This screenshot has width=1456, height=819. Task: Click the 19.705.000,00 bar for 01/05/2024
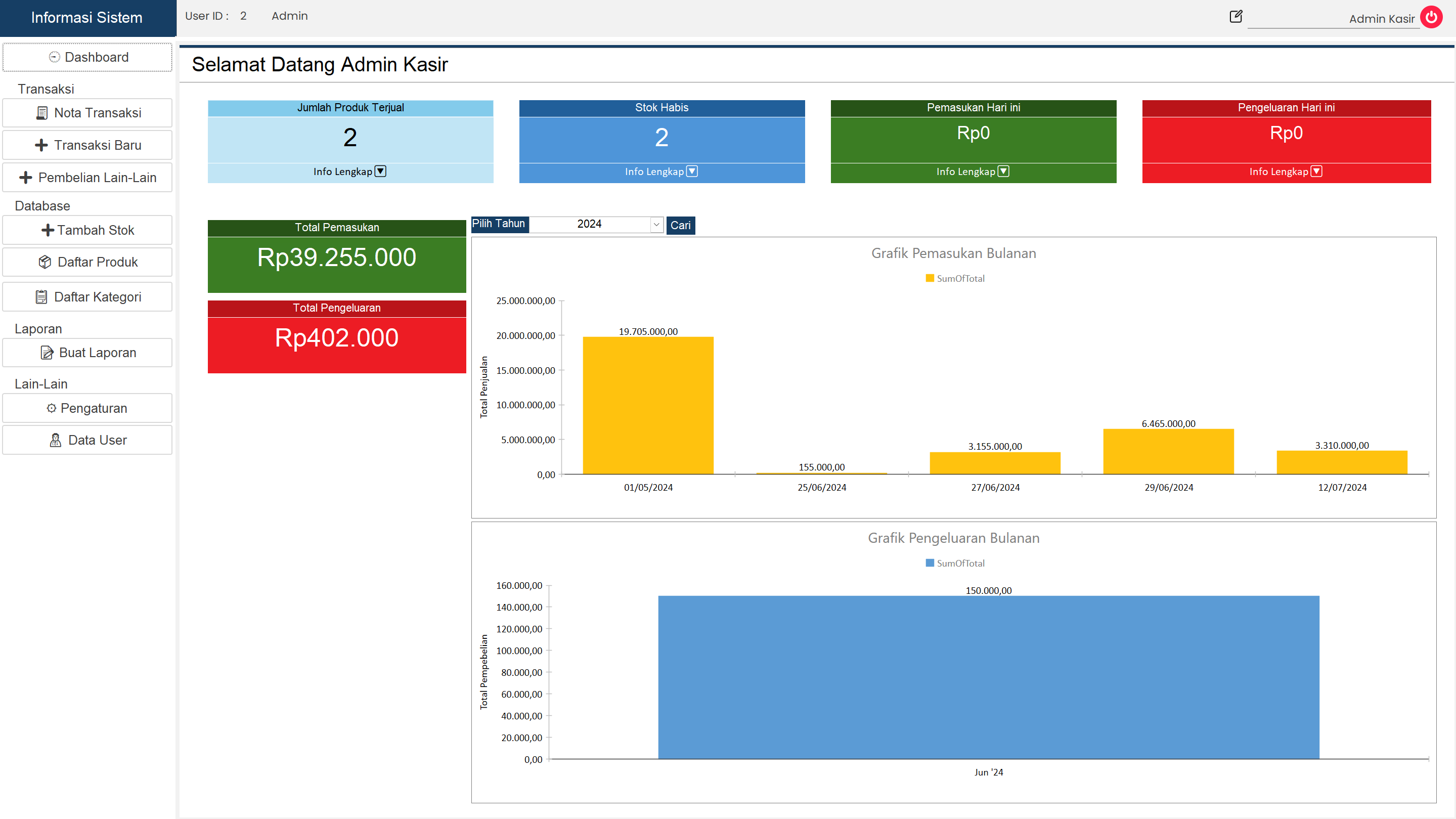pyautogui.click(x=648, y=405)
